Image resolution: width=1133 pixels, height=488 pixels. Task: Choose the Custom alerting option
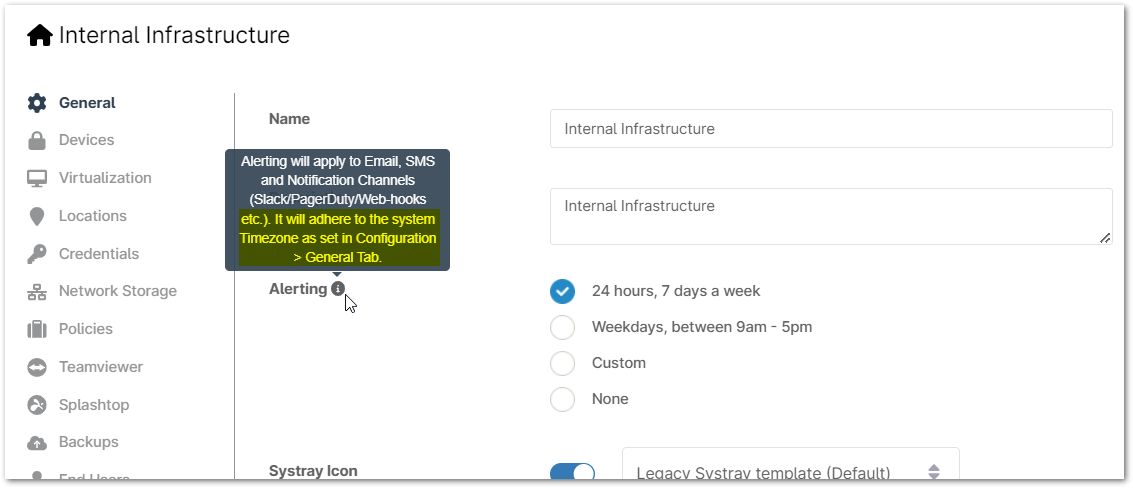563,363
